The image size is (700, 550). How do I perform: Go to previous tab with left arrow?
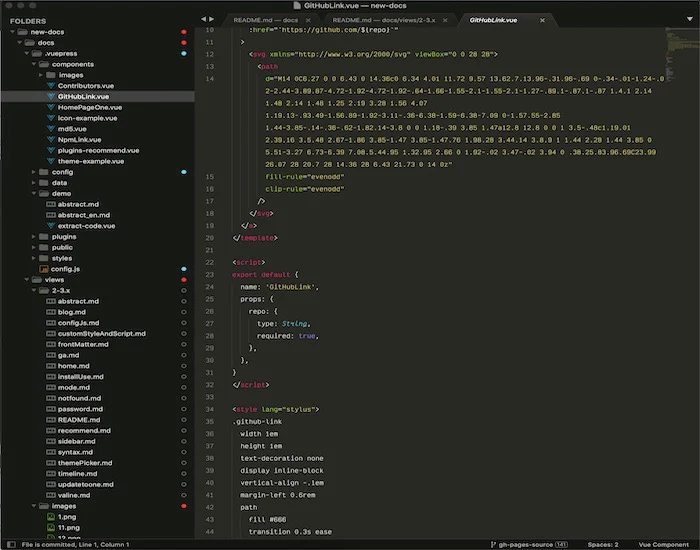coord(203,19)
